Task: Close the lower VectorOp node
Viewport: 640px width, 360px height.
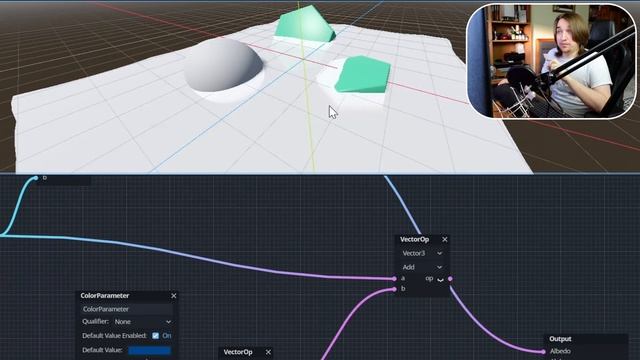Action: (x=268, y=352)
